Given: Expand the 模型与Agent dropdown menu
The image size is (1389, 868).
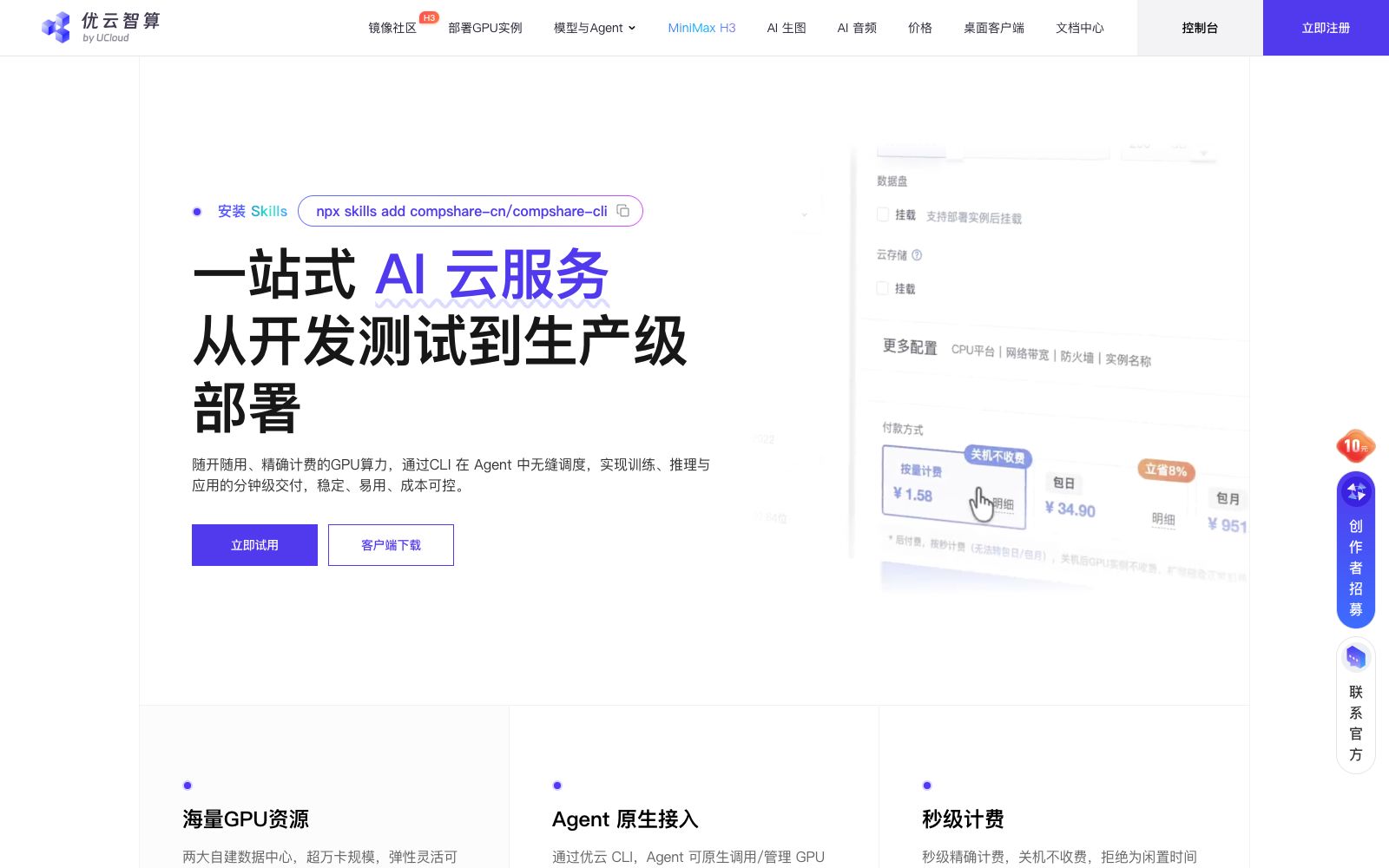Looking at the screenshot, I should tap(595, 28).
